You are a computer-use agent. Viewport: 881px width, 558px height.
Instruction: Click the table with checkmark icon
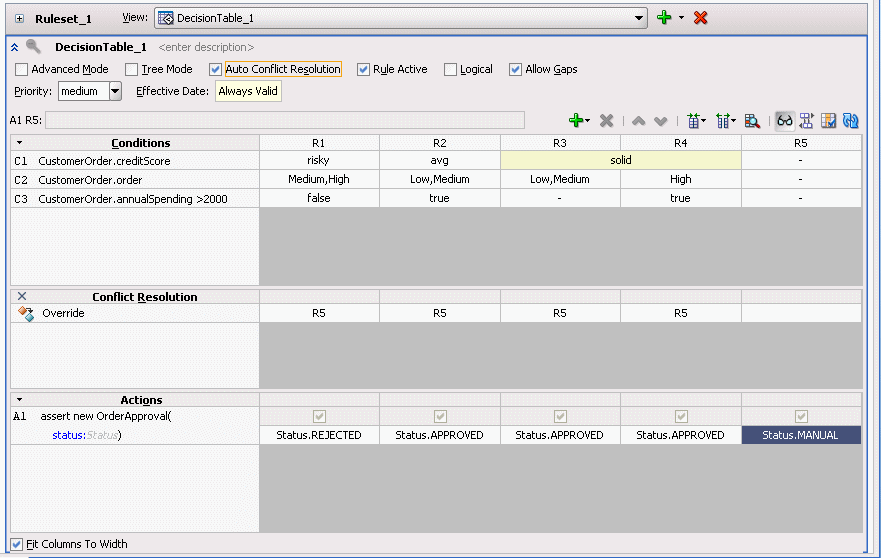828,121
